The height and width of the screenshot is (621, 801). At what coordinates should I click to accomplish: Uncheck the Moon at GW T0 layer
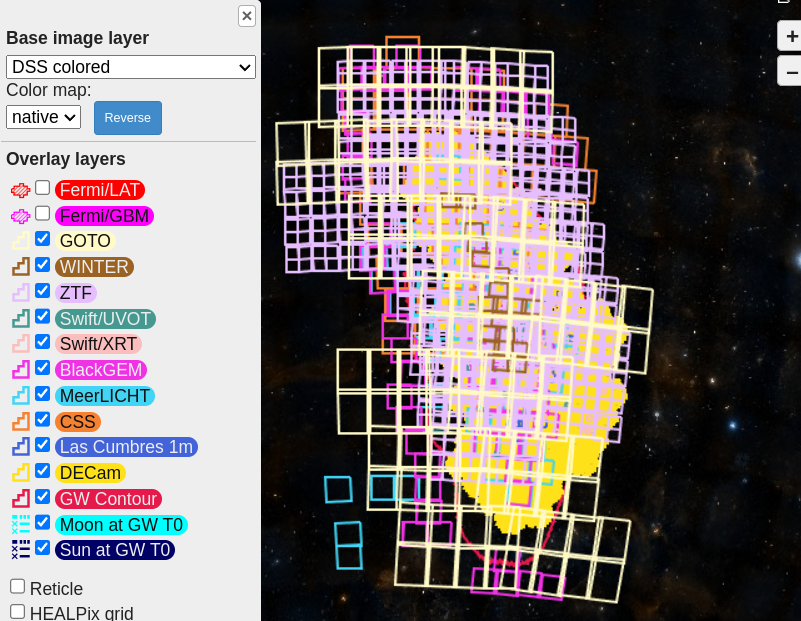42,522
